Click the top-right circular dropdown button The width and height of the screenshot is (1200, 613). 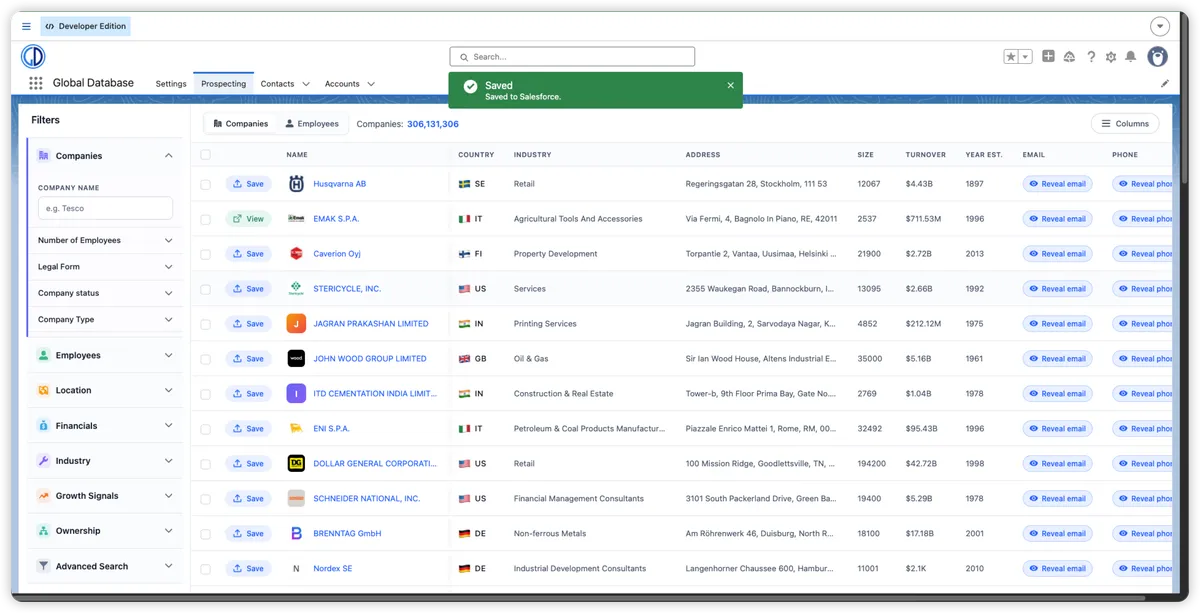(x=1160, y=27)
